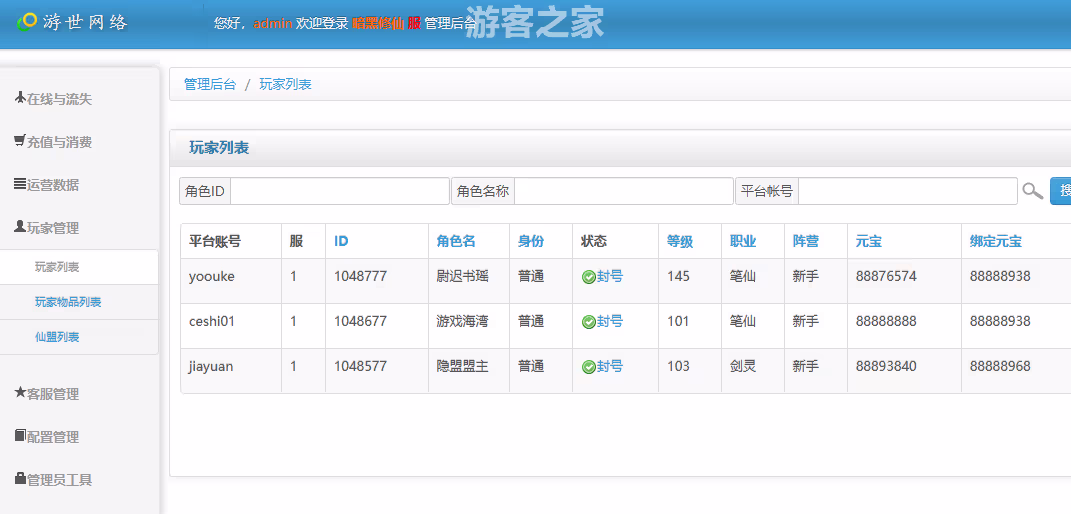Click role name 游戏海湾
The image size is (1071, 514).
click(462, 322)
